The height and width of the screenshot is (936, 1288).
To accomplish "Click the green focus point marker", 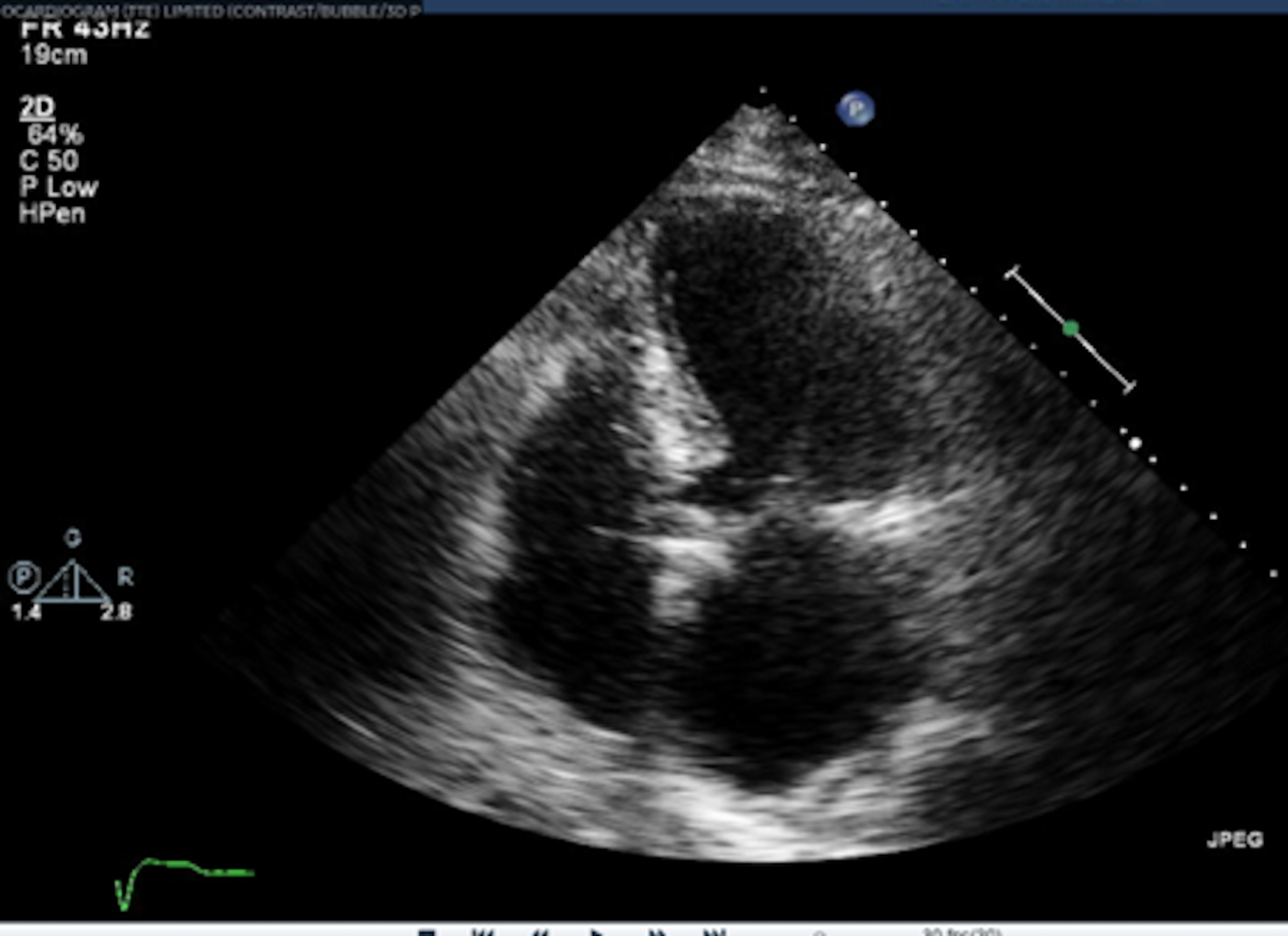I will (x=1070, y=328).
